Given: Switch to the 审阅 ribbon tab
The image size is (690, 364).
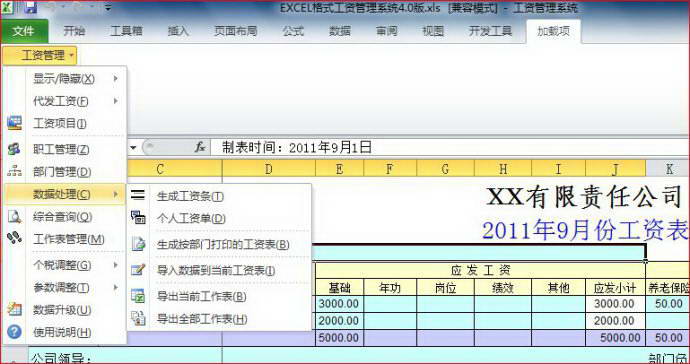Looking at the screenshot, I should pyautogui.click(x=386, y=31).
